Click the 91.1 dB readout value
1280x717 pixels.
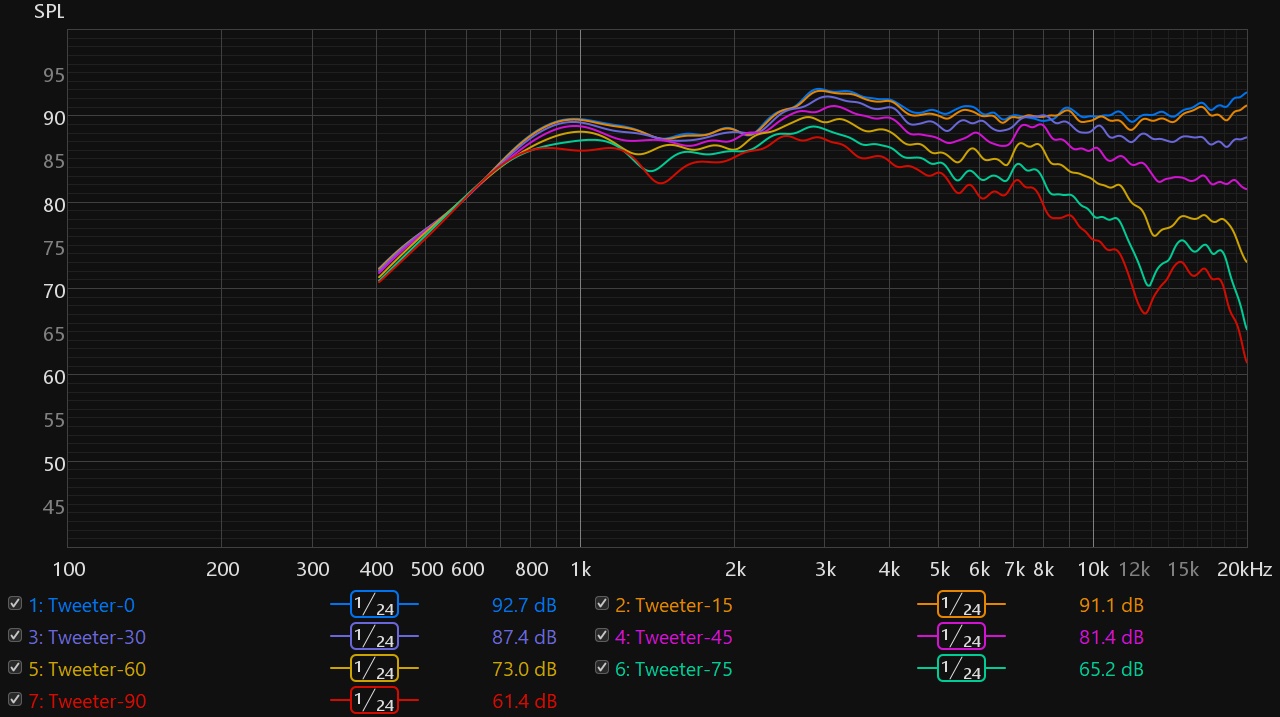(1111, 605)
